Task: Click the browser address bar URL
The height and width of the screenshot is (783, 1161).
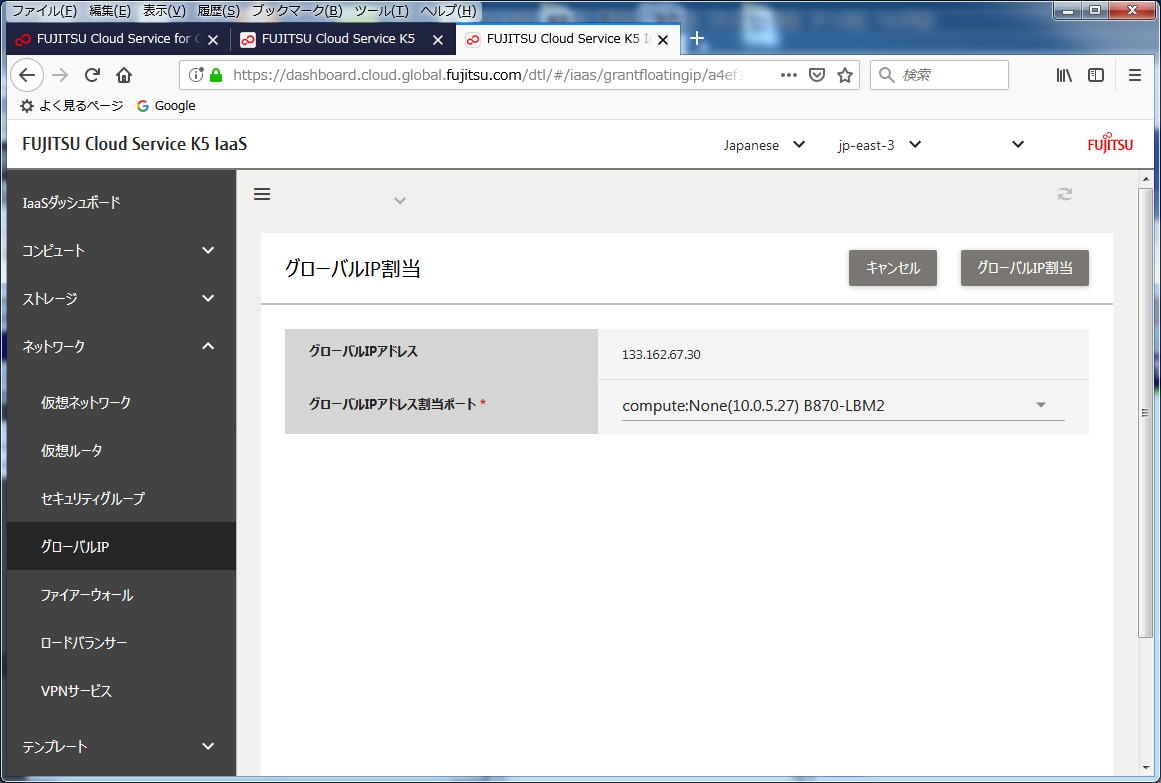Action: 489,75
